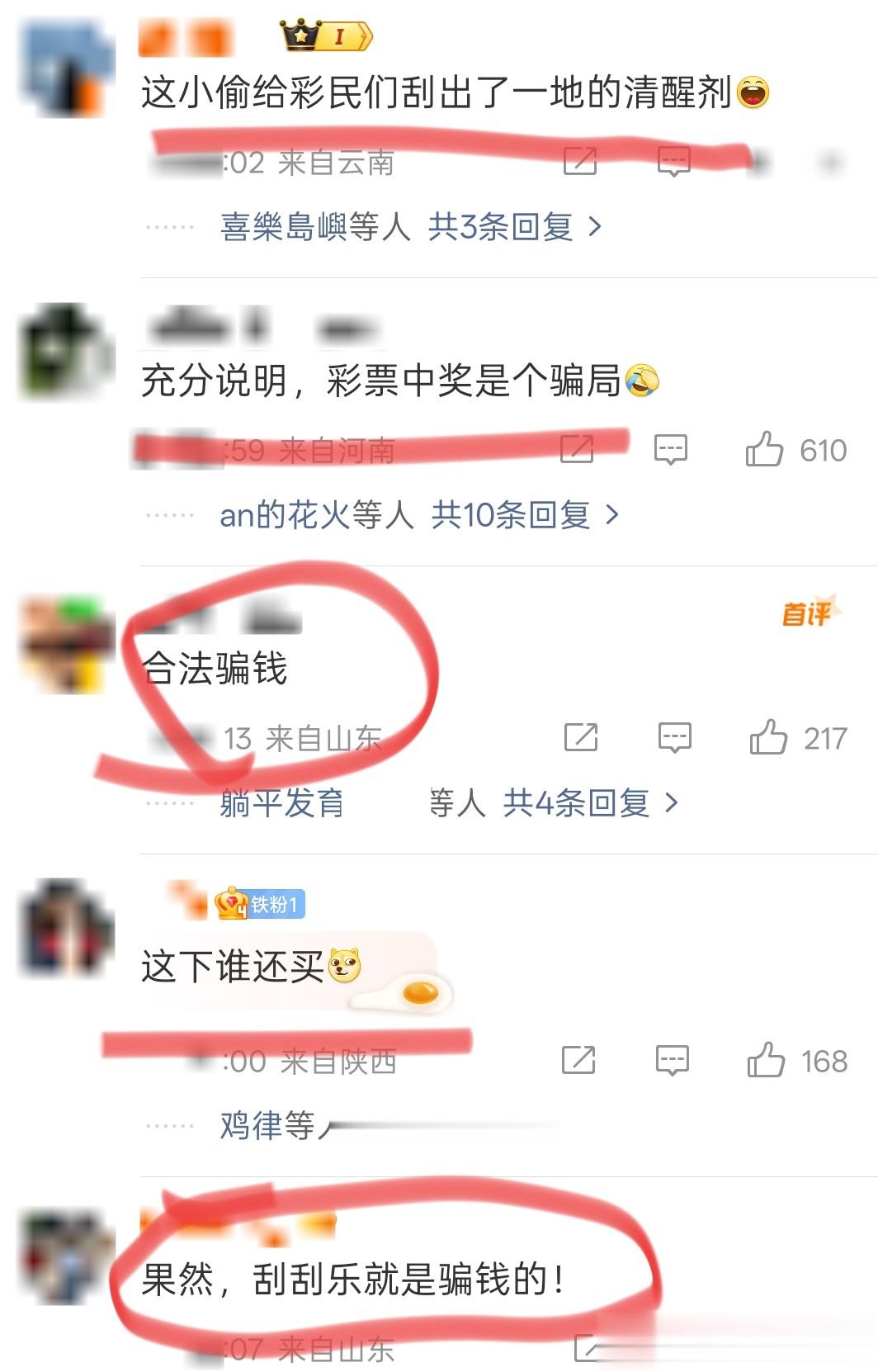Open an的花火 user profile link
878x1372 pixels.
(x=285, y=515)
